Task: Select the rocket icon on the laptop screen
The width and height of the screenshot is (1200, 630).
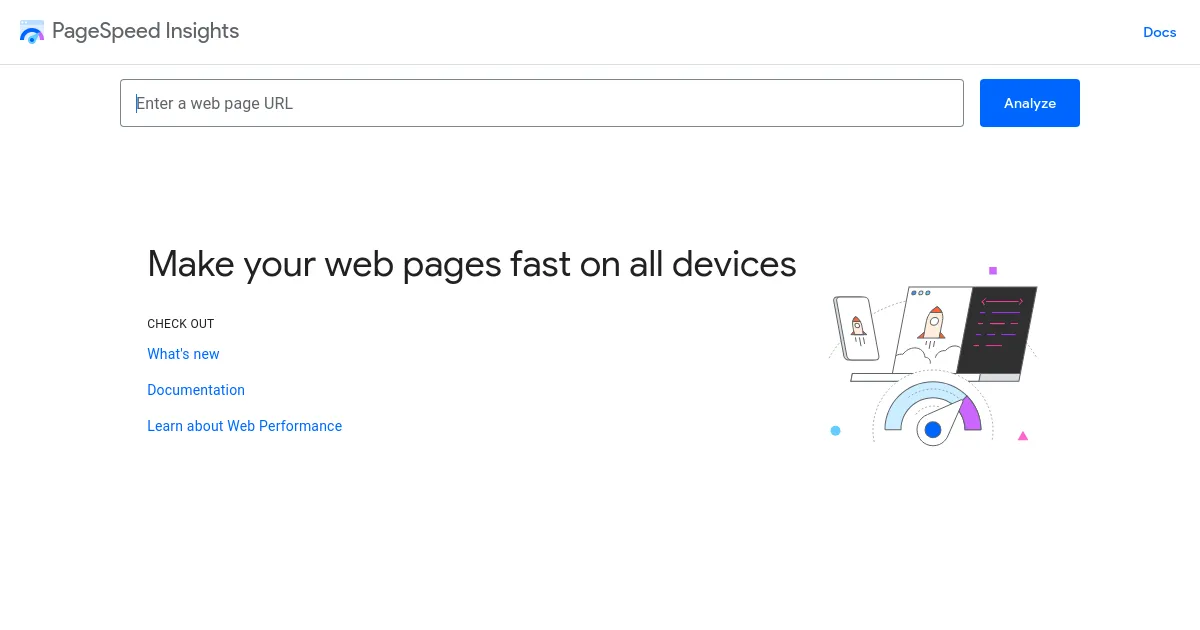Action: 933,323
